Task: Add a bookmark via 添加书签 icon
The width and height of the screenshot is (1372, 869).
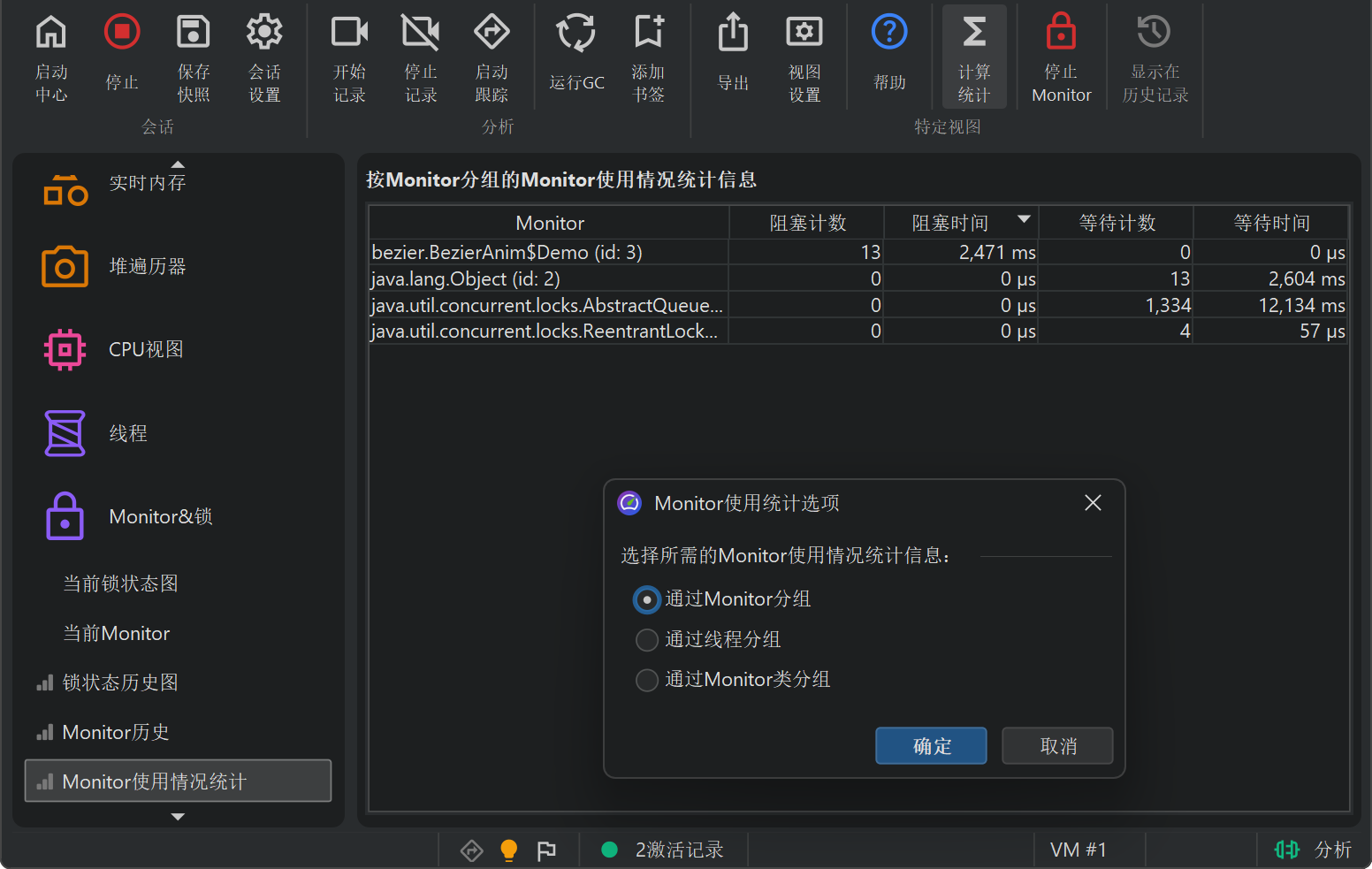Action: click(648, 33)
